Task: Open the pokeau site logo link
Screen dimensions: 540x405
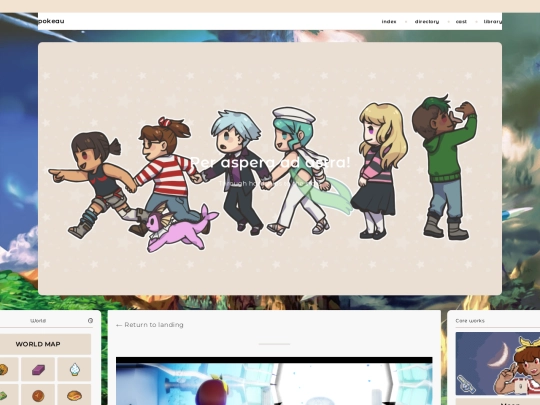Action: pos(51,21)
